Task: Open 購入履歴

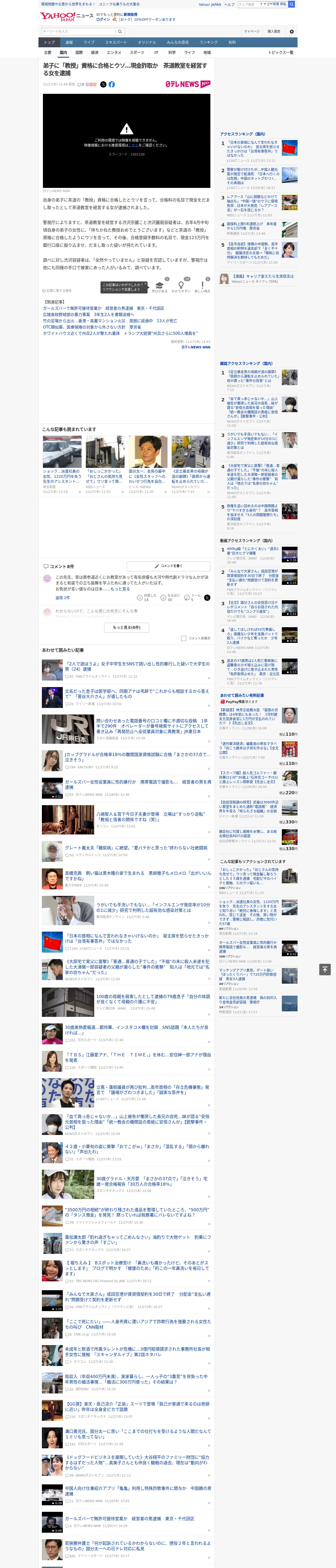Action: pos(274,32)
